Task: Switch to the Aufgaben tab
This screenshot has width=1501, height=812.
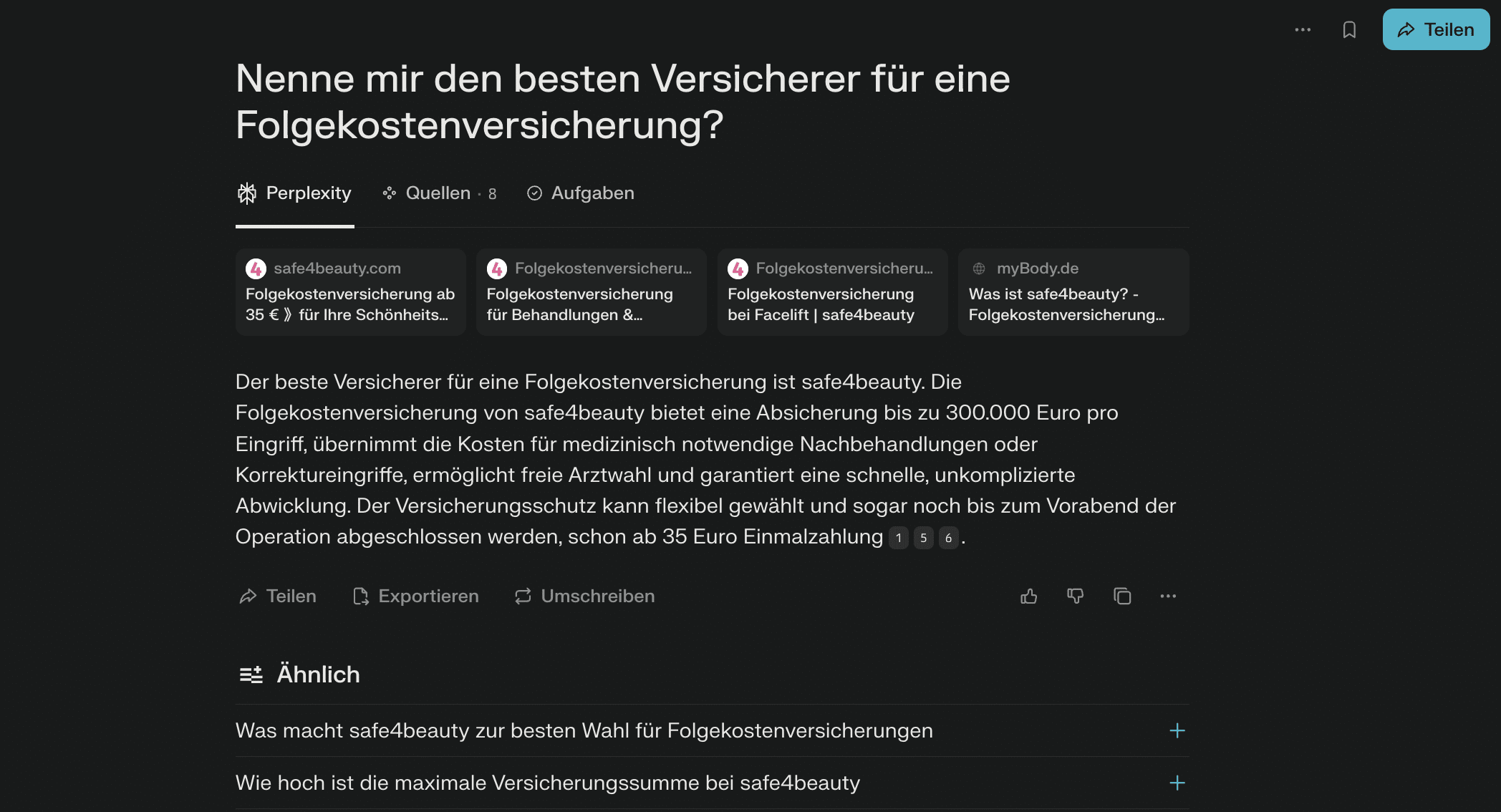Action: coord(581,193)
